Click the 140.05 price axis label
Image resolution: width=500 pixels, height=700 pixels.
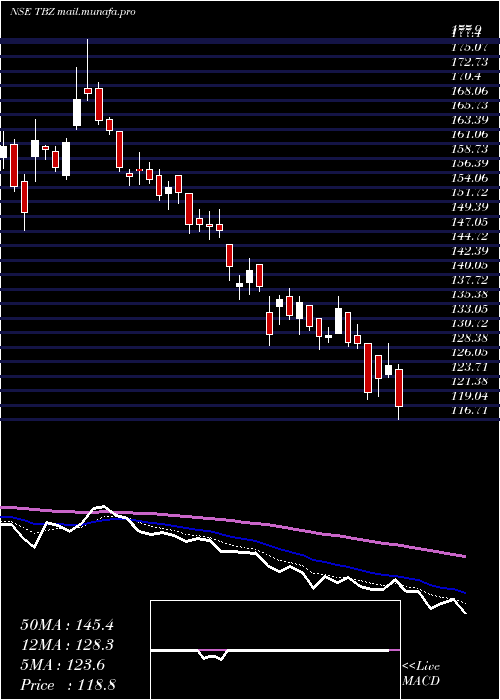tap(470, 265)
